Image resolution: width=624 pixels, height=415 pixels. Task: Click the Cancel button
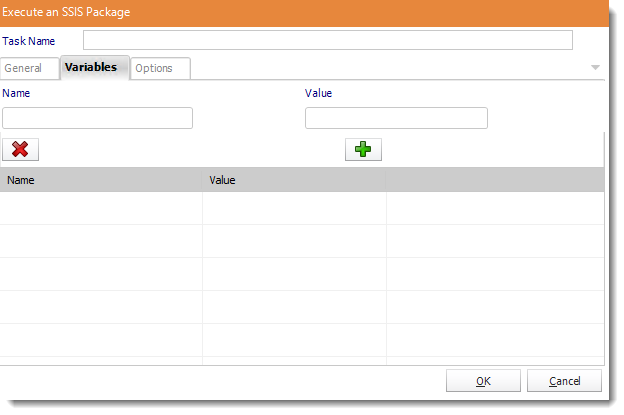564,381
